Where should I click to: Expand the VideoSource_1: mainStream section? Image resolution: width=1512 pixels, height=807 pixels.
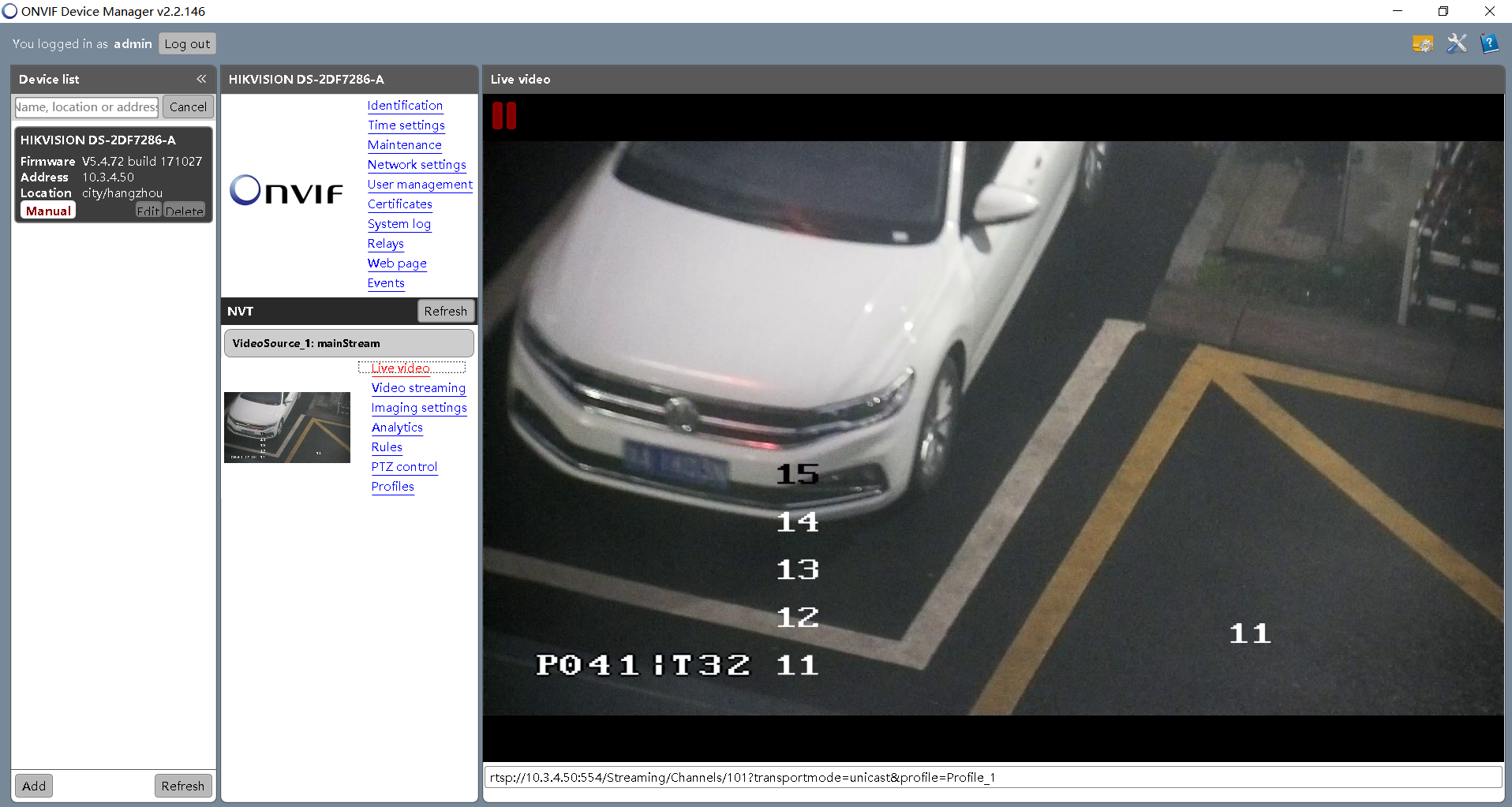tap(349, 343)
